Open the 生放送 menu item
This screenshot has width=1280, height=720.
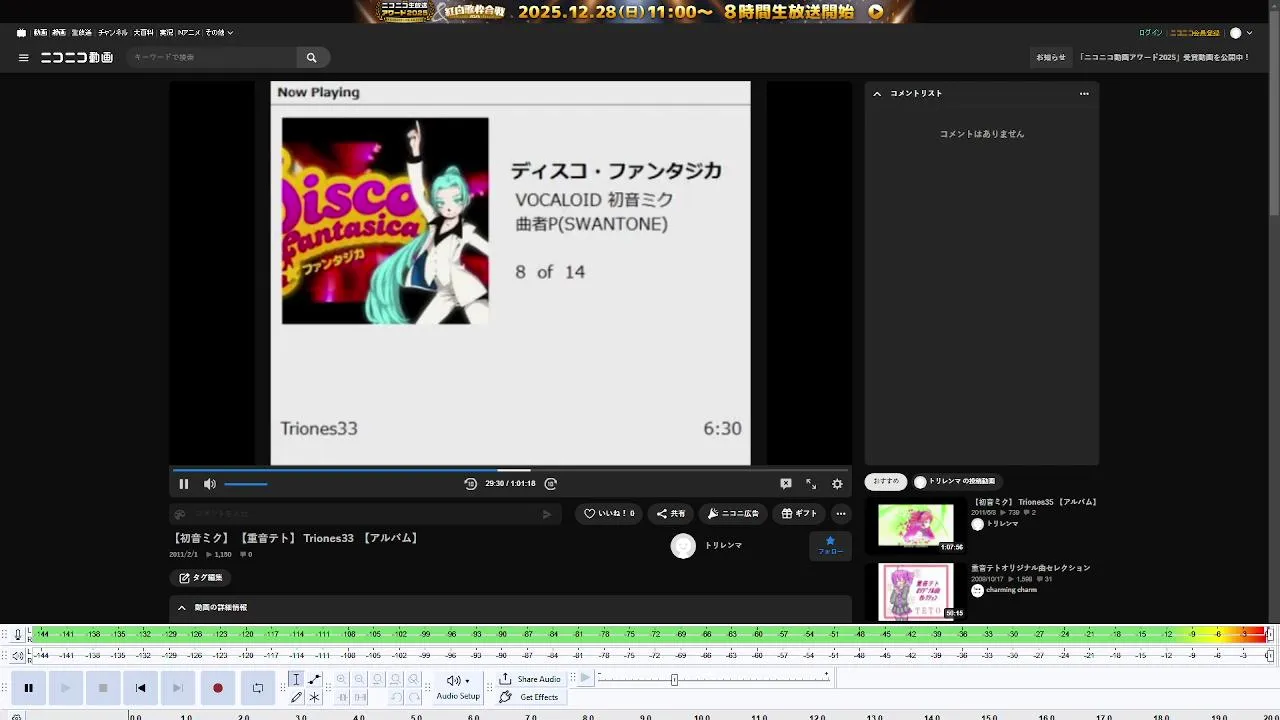click(81, 33)
